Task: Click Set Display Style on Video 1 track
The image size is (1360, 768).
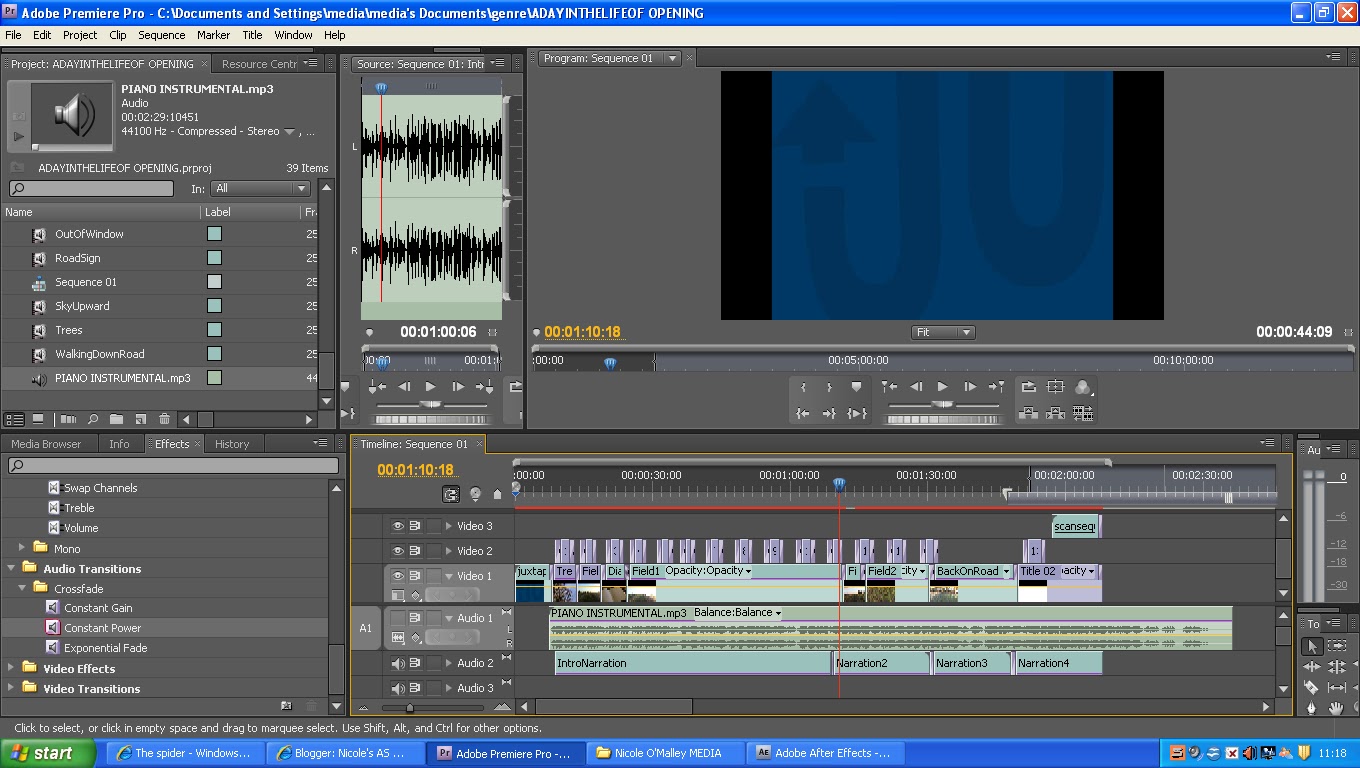Action: click(397, 595)
